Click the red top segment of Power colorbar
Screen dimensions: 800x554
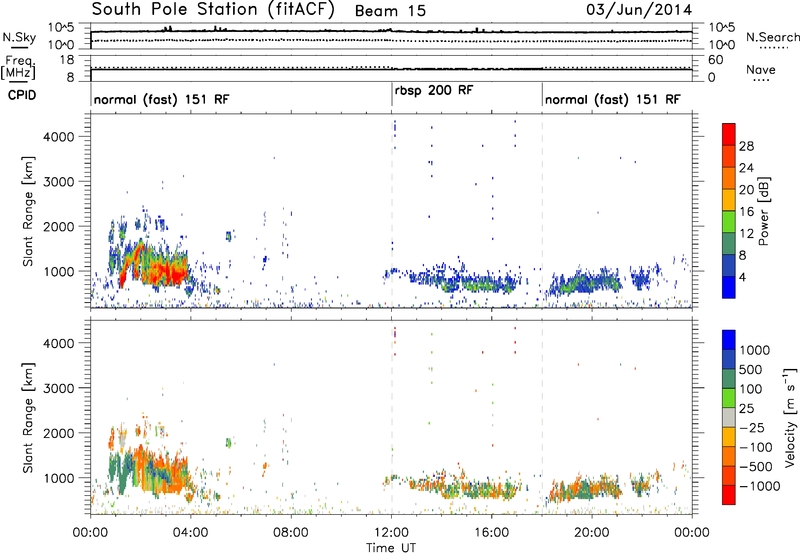(729, 134)
